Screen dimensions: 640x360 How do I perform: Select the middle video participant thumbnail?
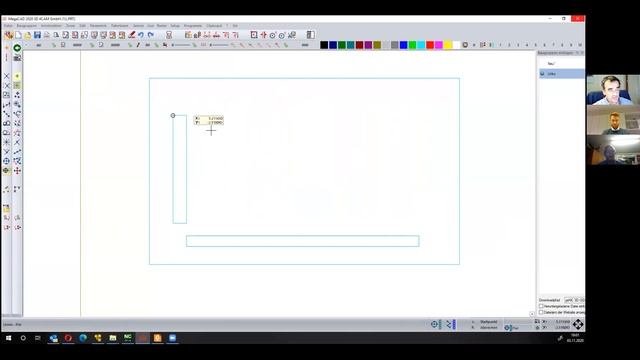tap(613, 120)
